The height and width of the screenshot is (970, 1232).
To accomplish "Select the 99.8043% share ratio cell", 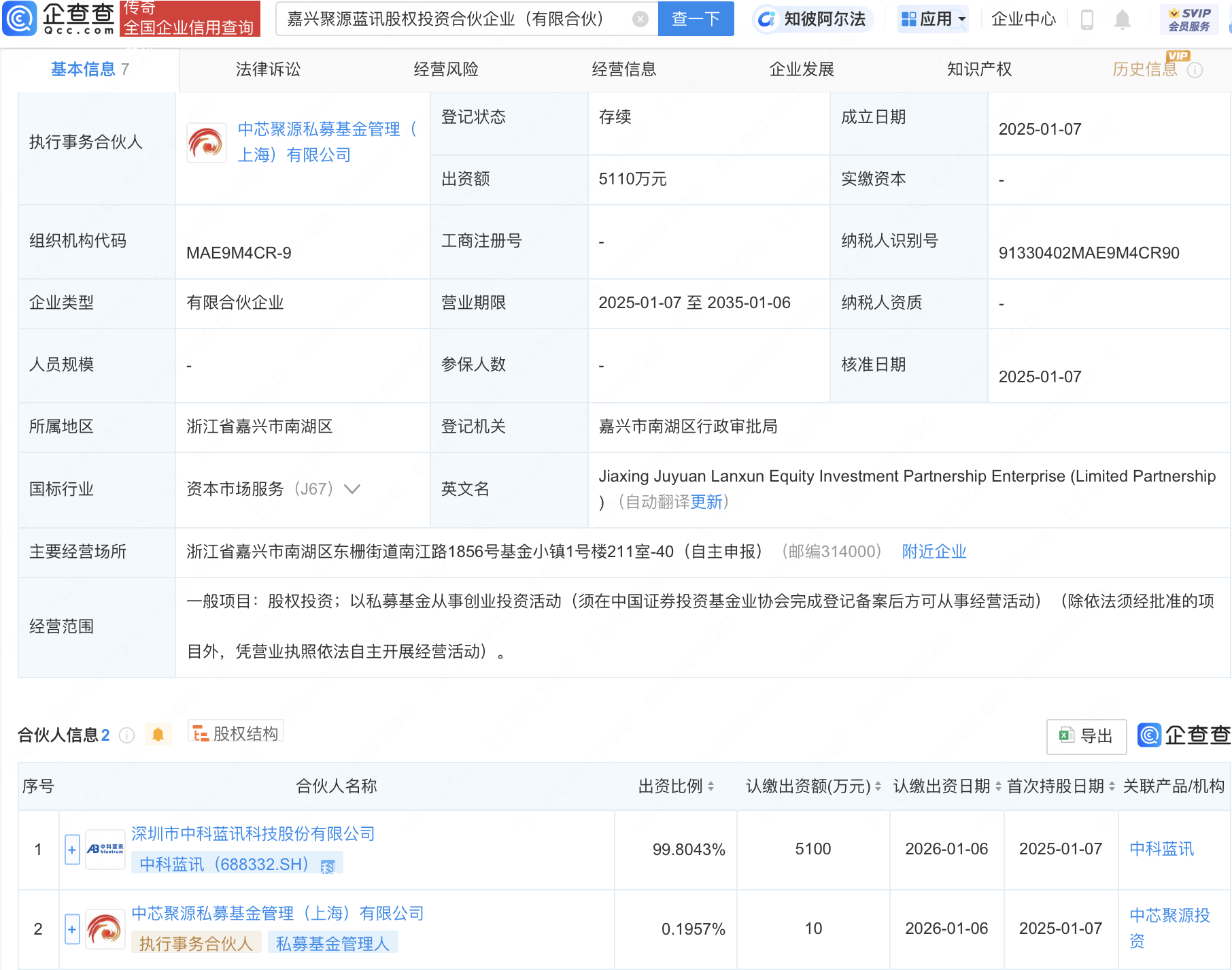I will pyautogui.click(x=689, y=850).
